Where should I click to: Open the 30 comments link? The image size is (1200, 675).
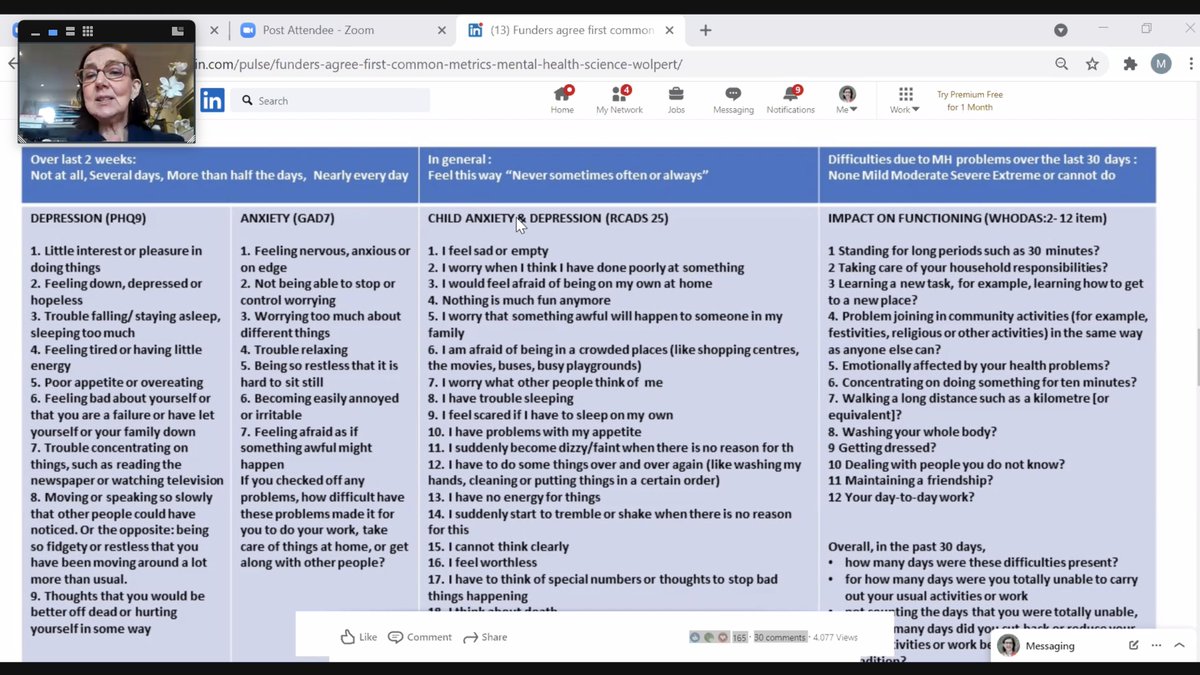(780, 637)
